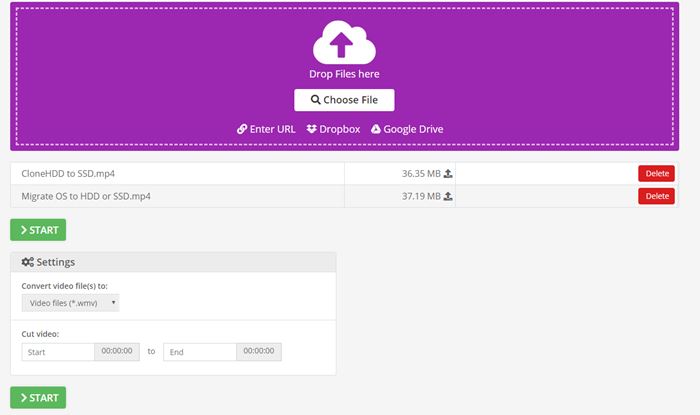The height and width of the screenshot is (415, 700).
Task: Click the Enter URL link icon
Action: pyautogui.click(x=242, y=129)
